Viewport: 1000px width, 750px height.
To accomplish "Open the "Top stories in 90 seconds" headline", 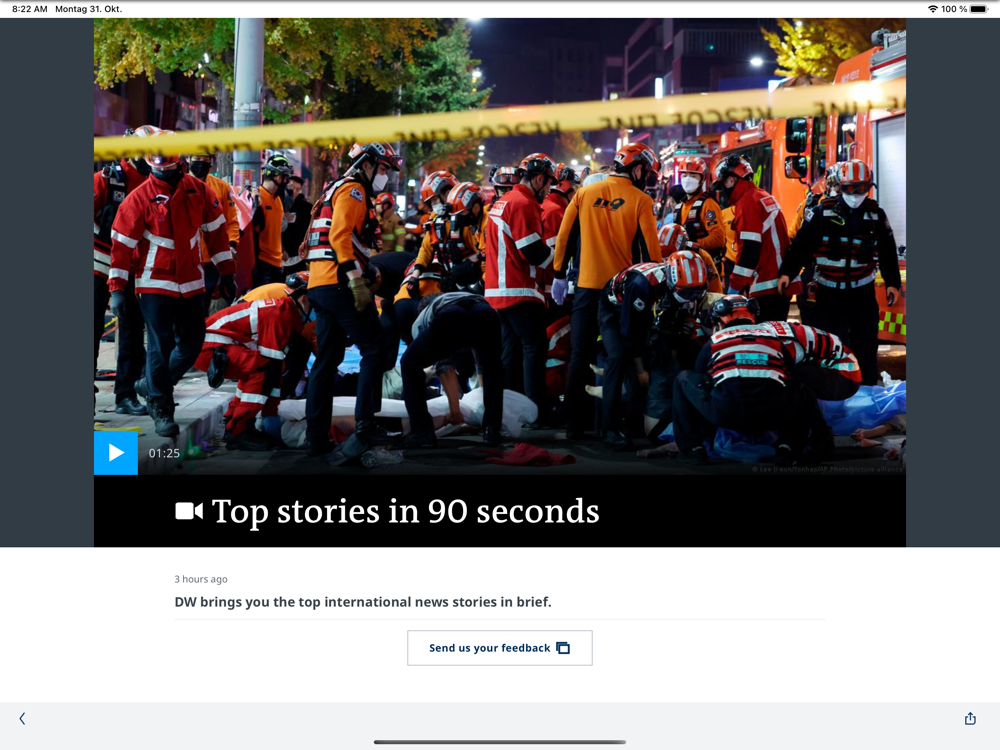I will coord(406,511).
